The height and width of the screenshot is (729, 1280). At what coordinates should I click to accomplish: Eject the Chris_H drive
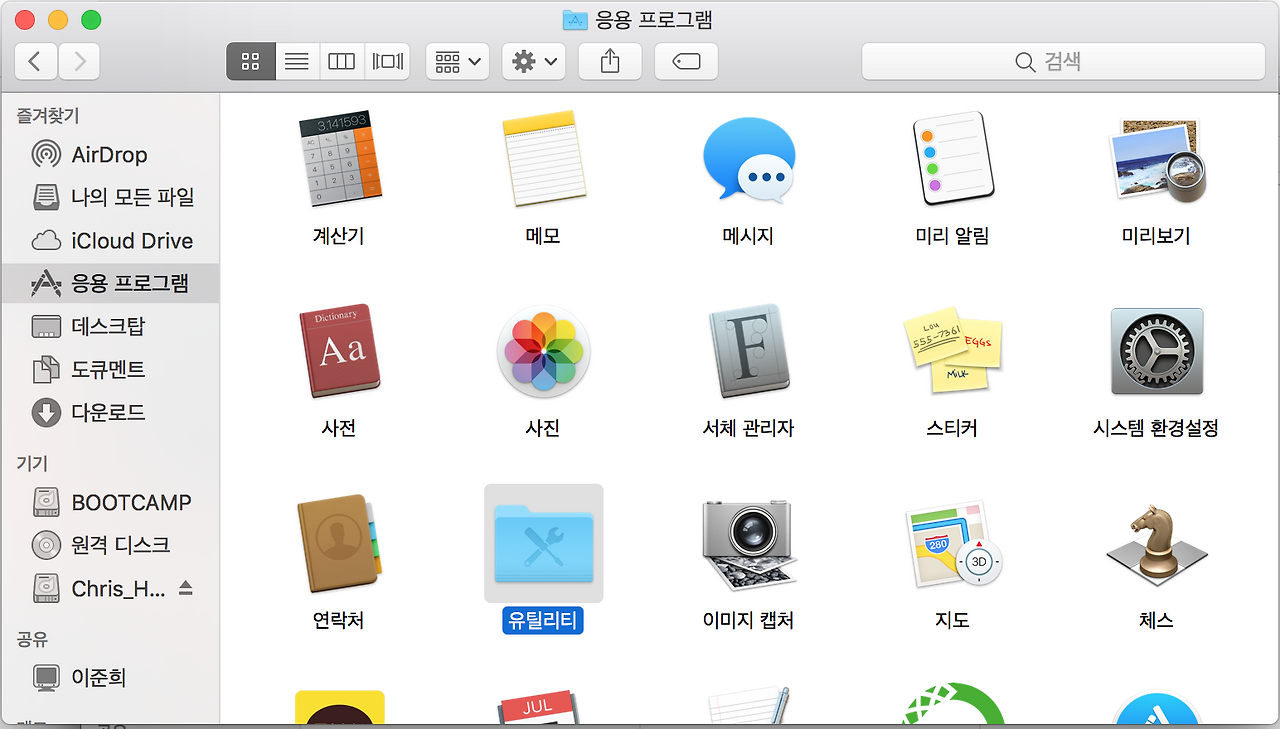pyautogui.click(x=187, y=588)
